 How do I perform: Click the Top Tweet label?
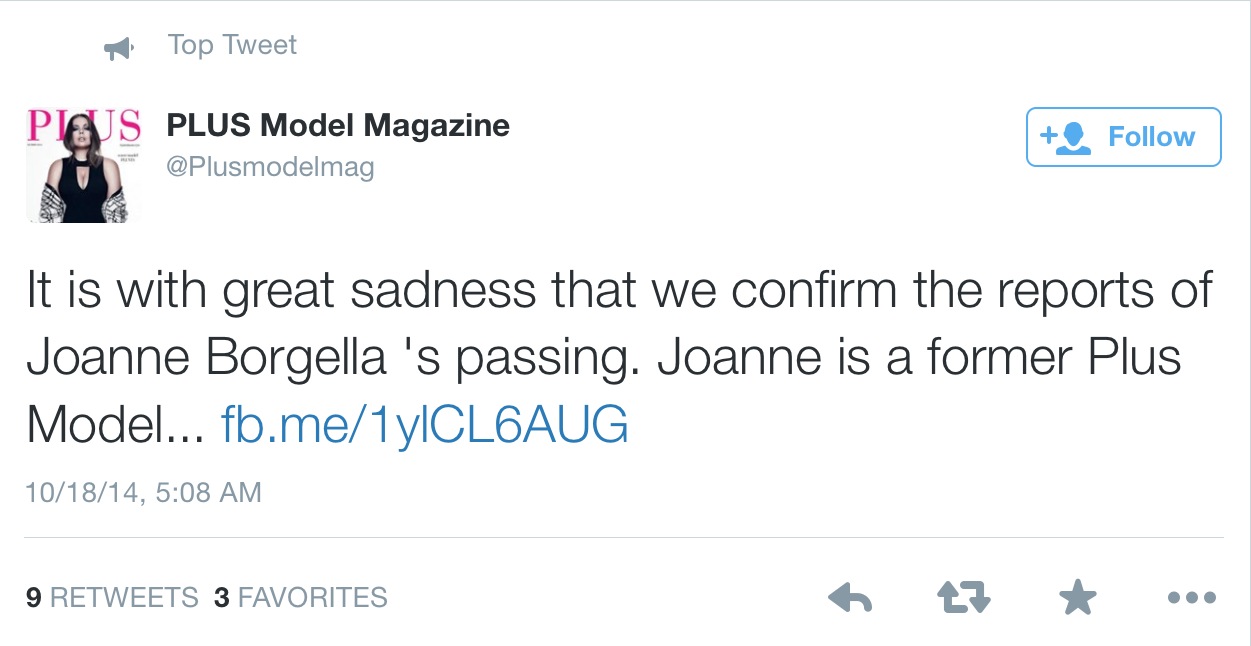coord(232,46)
